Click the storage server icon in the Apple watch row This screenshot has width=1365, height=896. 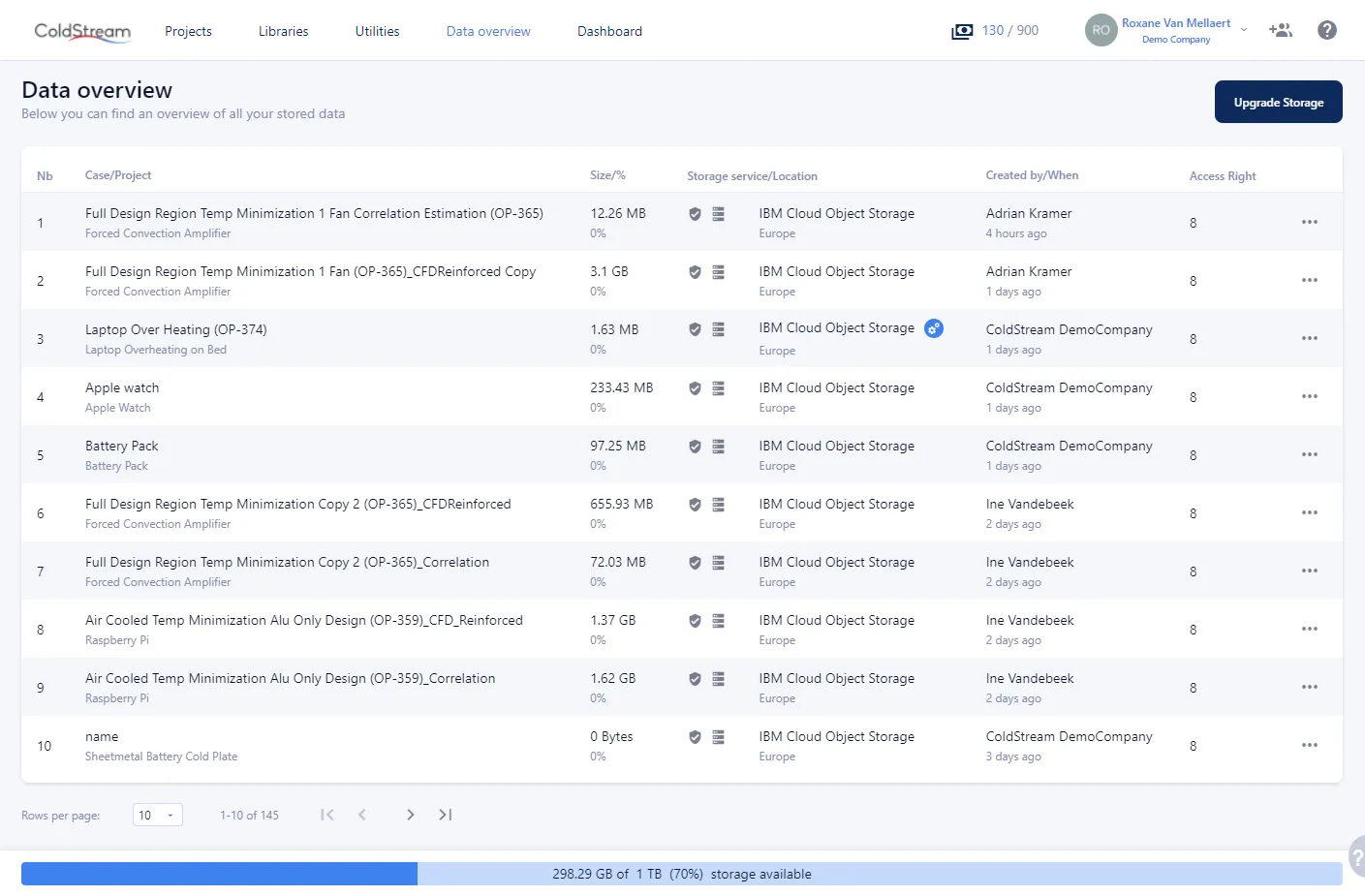pyautogui.click(x=719, y=388)
